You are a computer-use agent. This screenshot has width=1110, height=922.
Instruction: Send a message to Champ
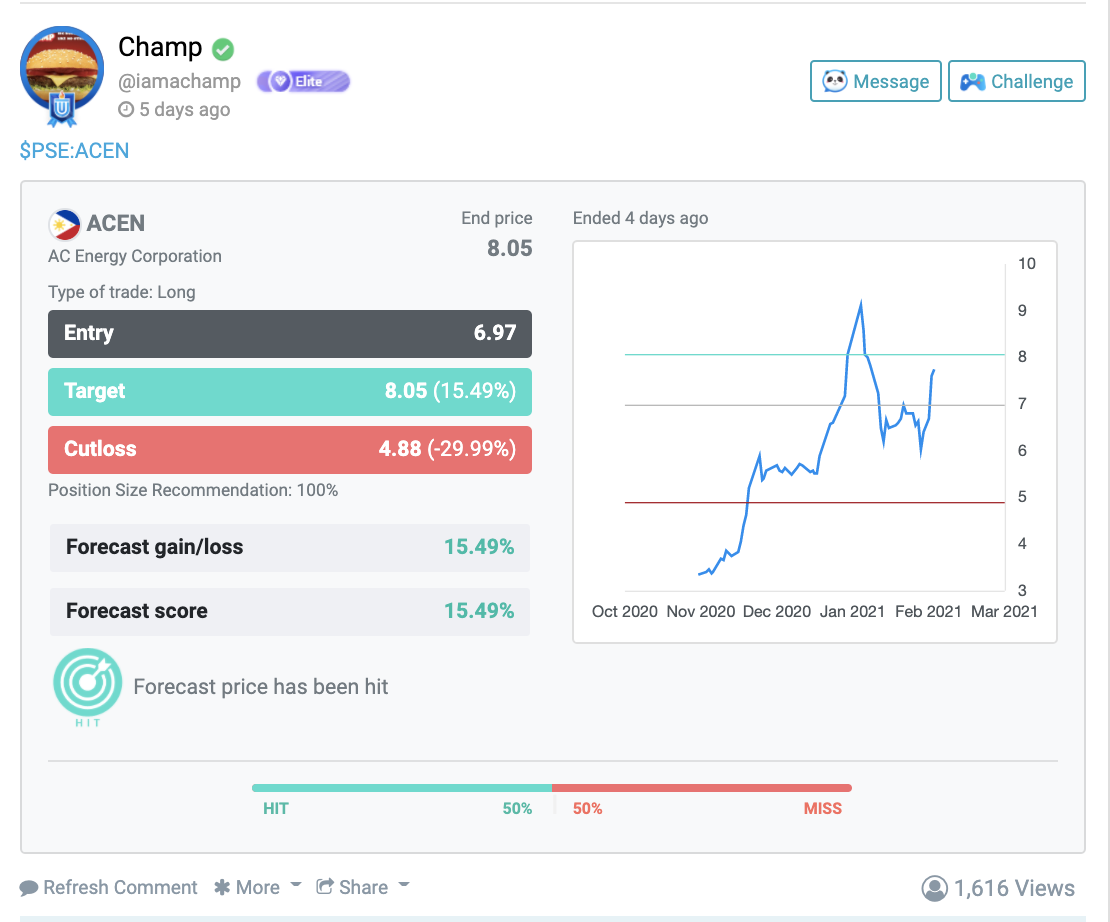pyautogui.click(x=876, y=81)
